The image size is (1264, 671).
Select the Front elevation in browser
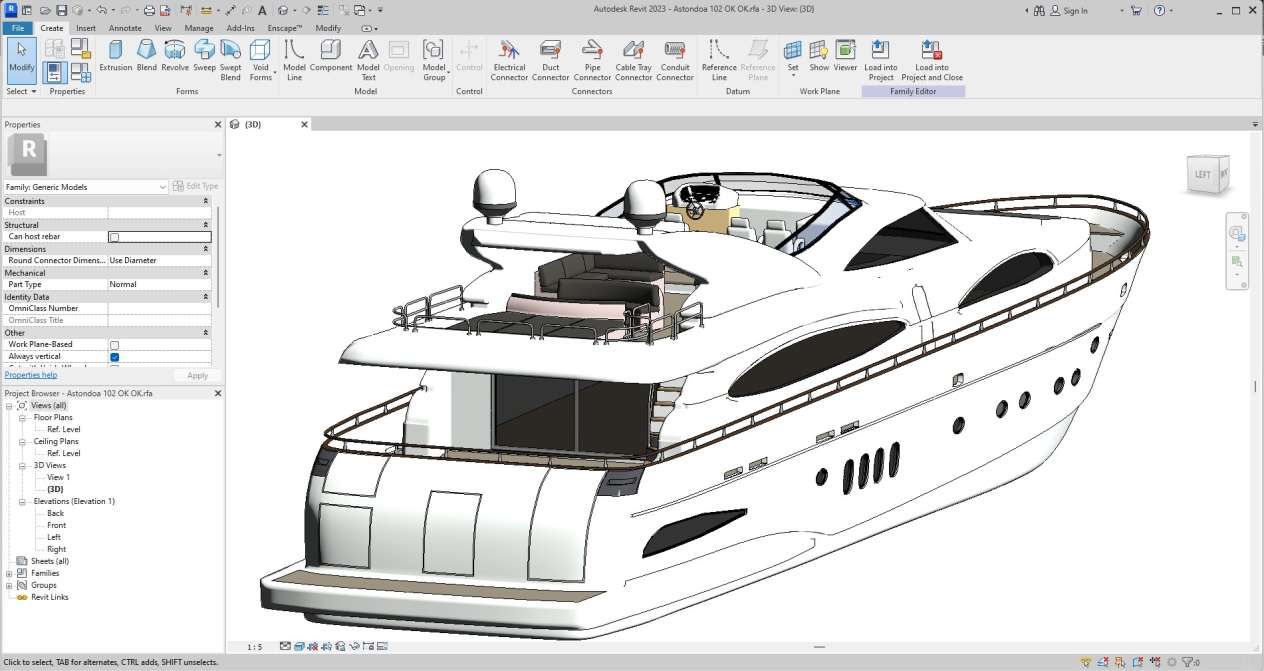click(x=57, y=525)
